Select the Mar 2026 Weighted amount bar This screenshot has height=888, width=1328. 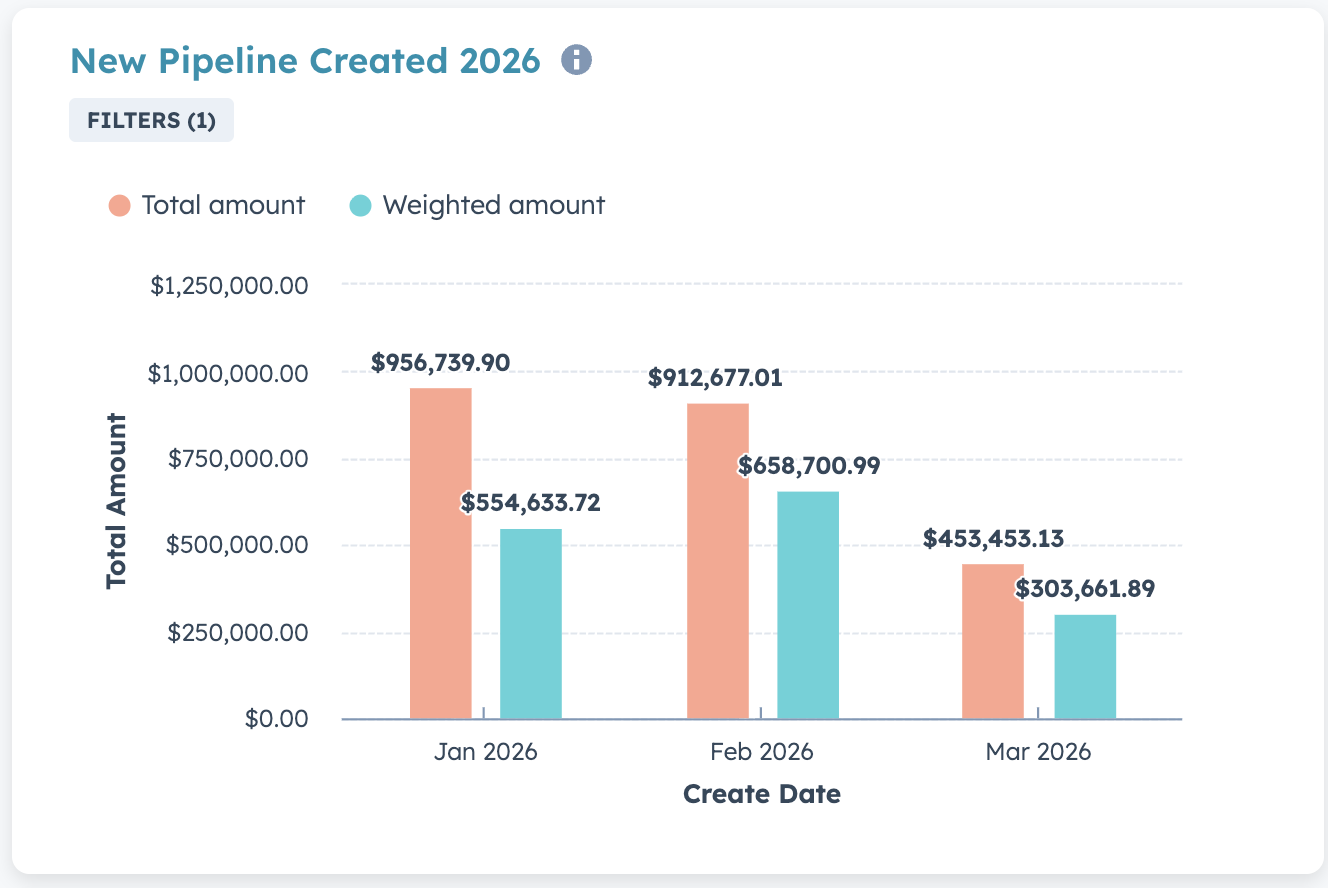tap(1085, 666)
